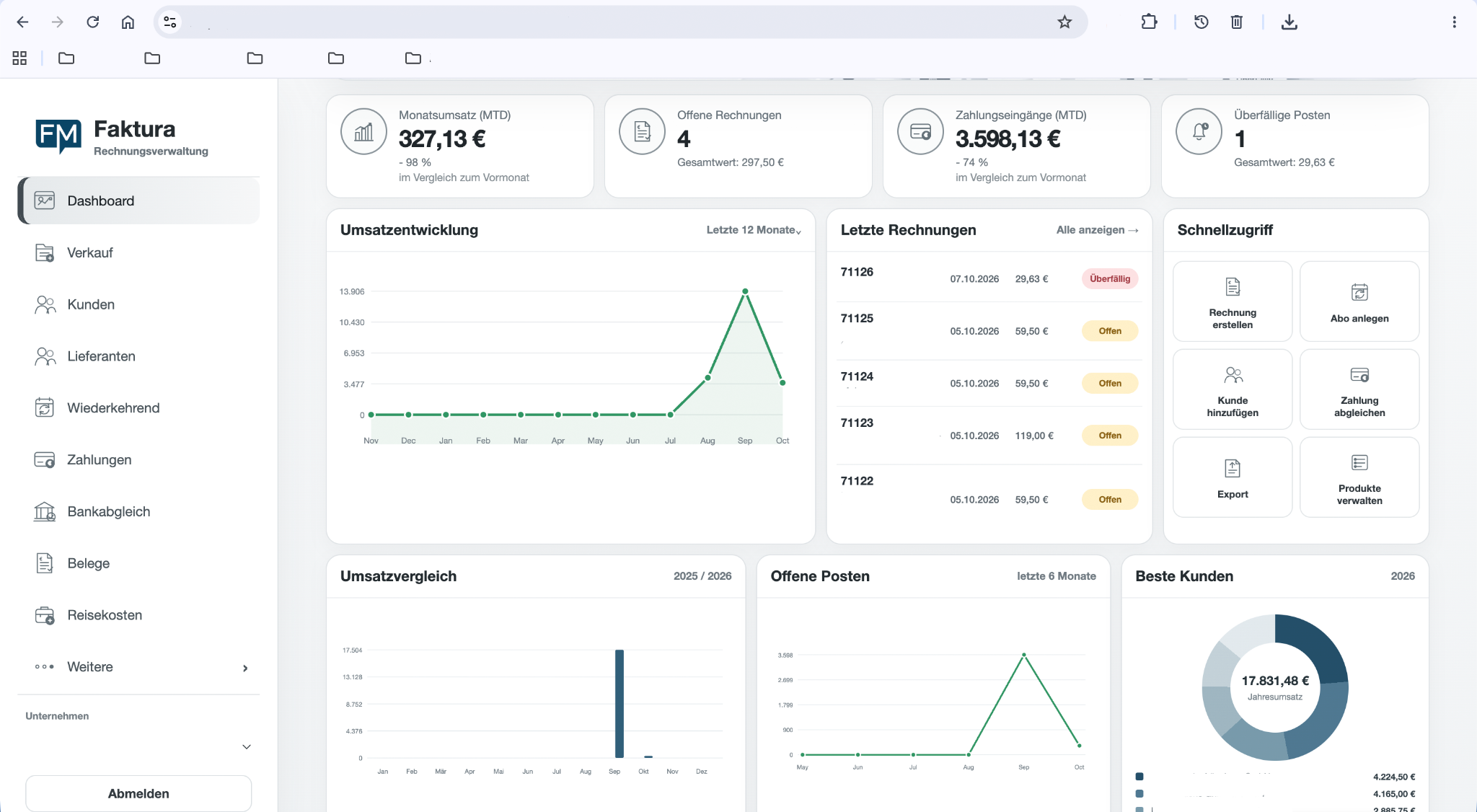Click Zahlung abgleichen quick access tile
Image resolution: width=1477 pixels, height=812 pixels.
pos(1359,389)
